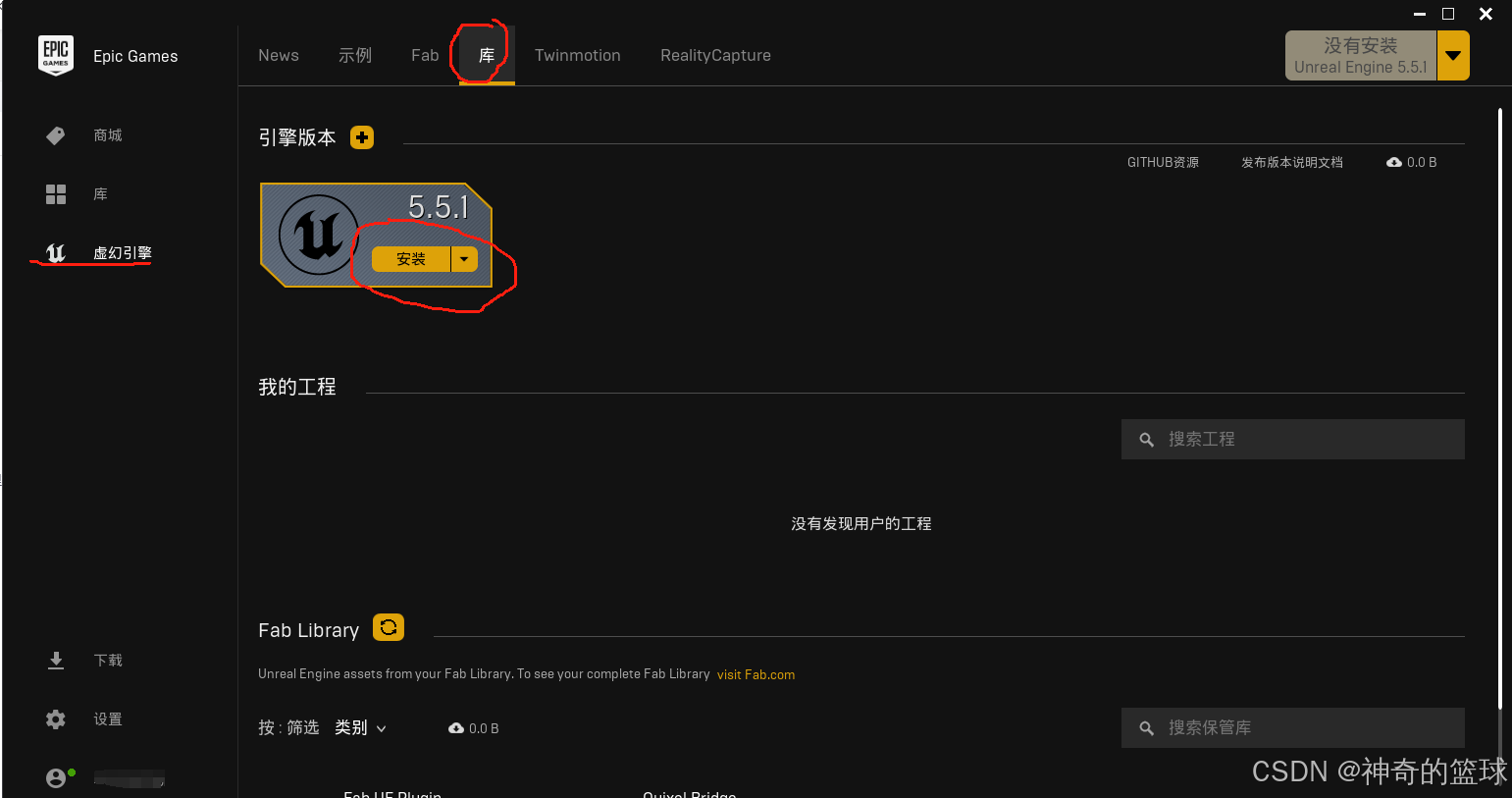Screen dimensions: 1512x798
Task: Click the user account avatar icon
Action: 56,778
